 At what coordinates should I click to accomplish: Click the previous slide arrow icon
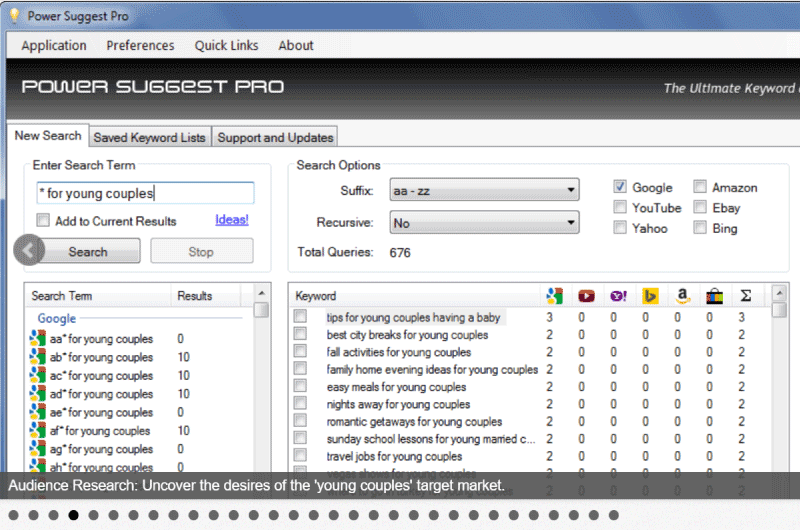(29, 250)
